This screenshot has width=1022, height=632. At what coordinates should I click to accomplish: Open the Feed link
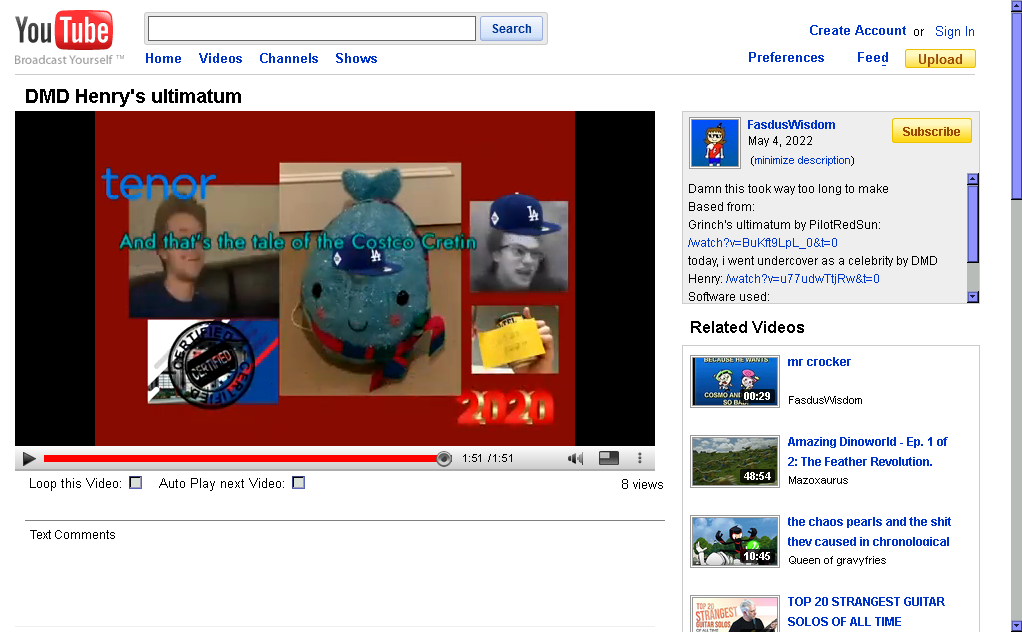873,57
